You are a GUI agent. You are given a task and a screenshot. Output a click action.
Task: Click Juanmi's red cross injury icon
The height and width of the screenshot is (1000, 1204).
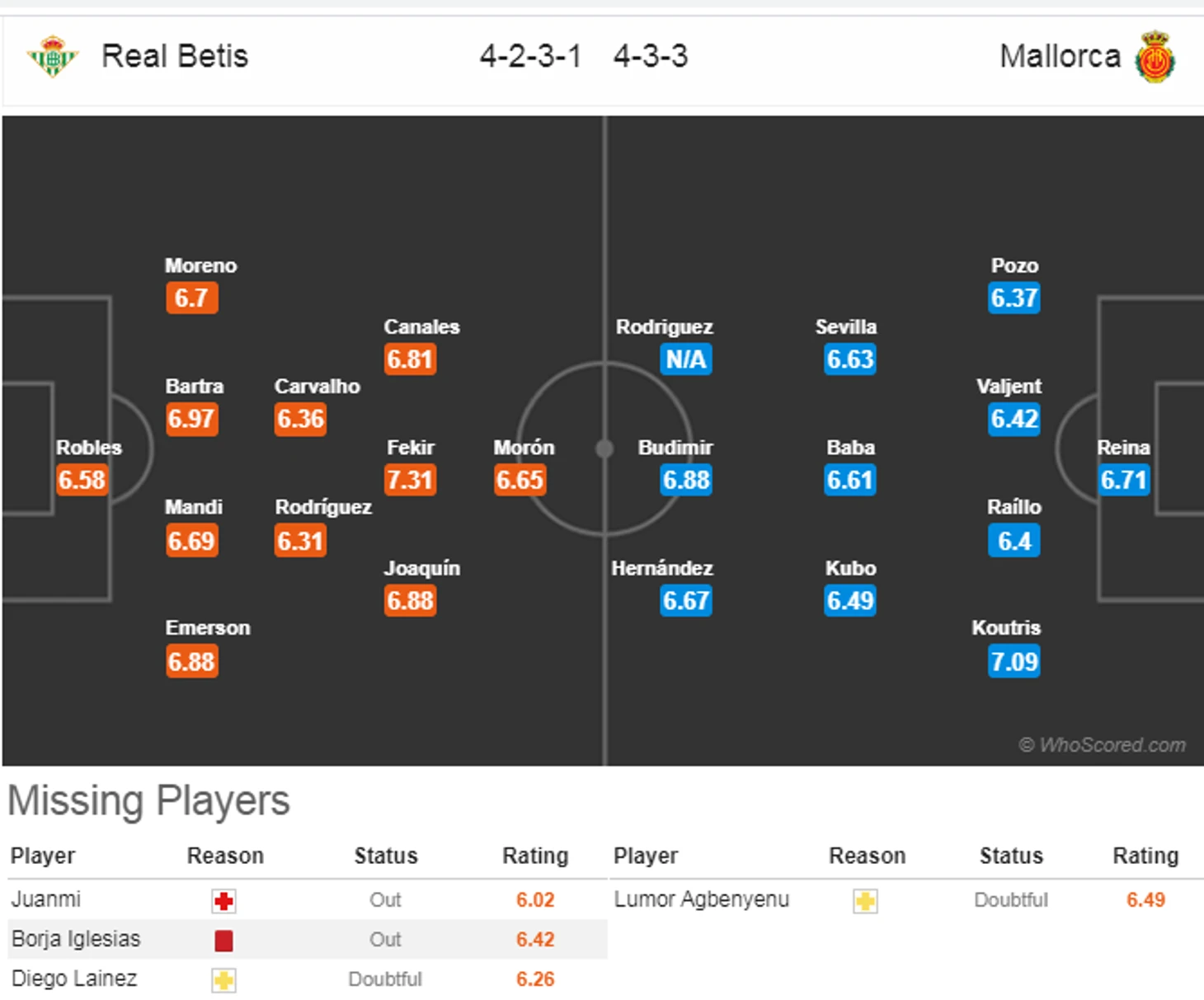pos(223,901)
